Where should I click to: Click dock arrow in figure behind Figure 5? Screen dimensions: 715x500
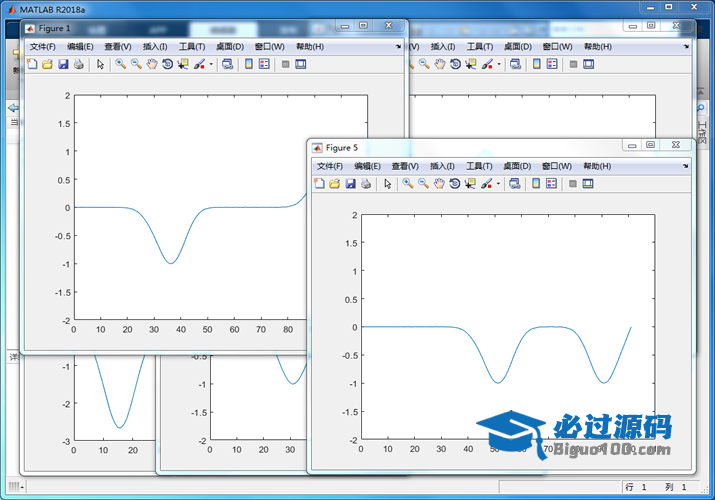click(686, 46)
